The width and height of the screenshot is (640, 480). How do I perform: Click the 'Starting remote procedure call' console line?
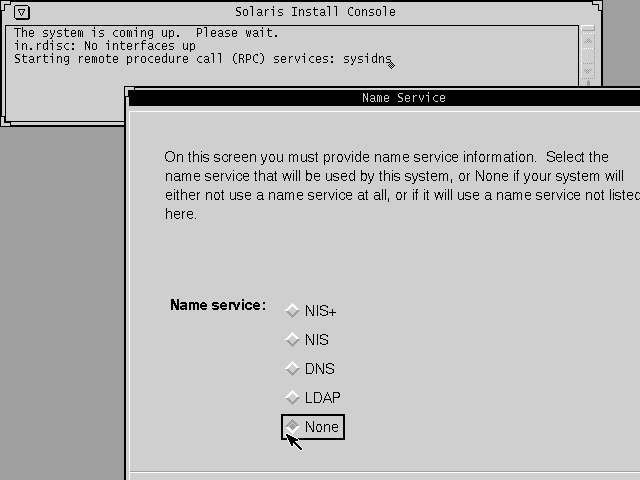pos(203,59)
